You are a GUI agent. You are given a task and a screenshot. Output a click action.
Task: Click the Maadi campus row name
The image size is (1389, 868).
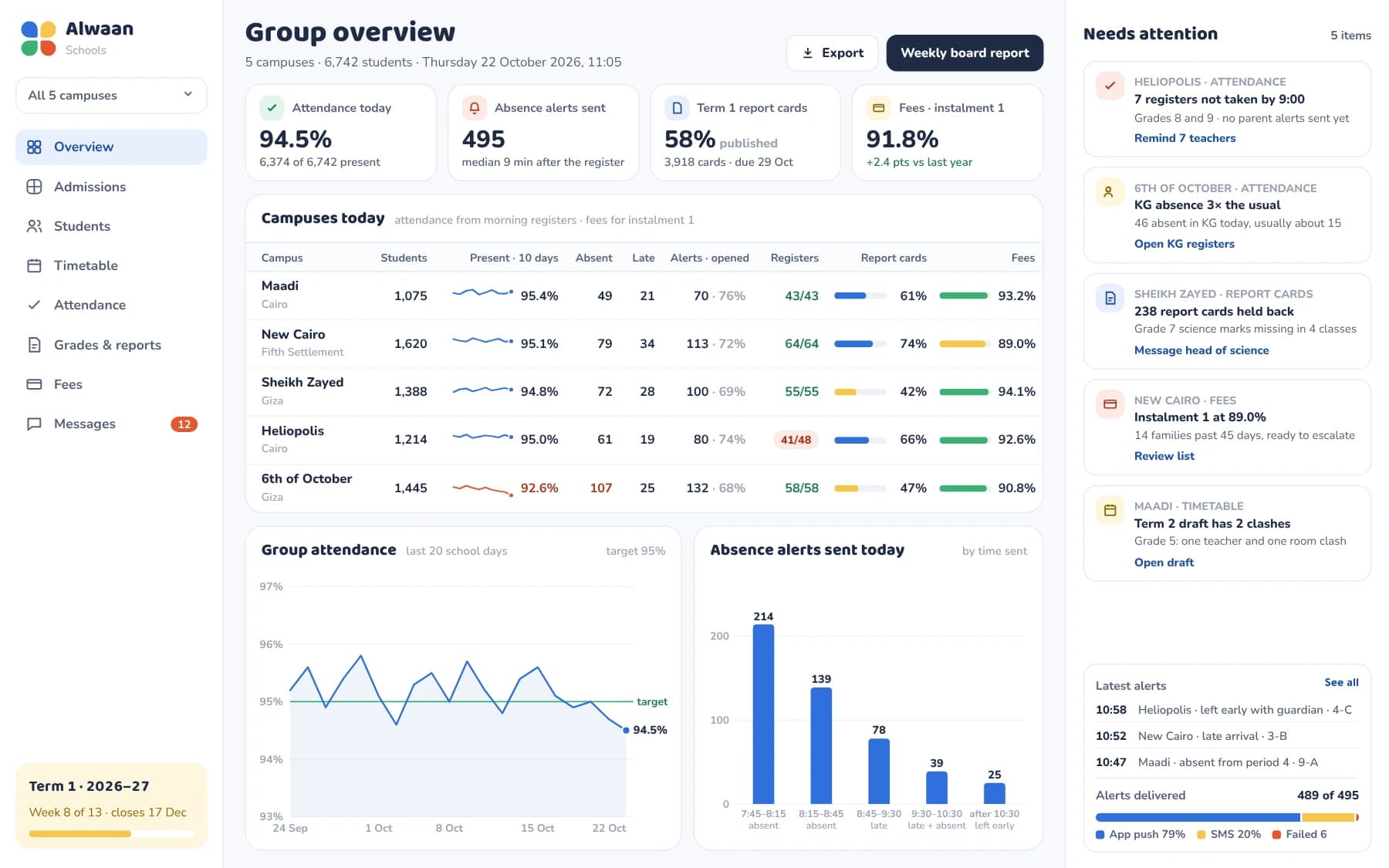(279, 285)
